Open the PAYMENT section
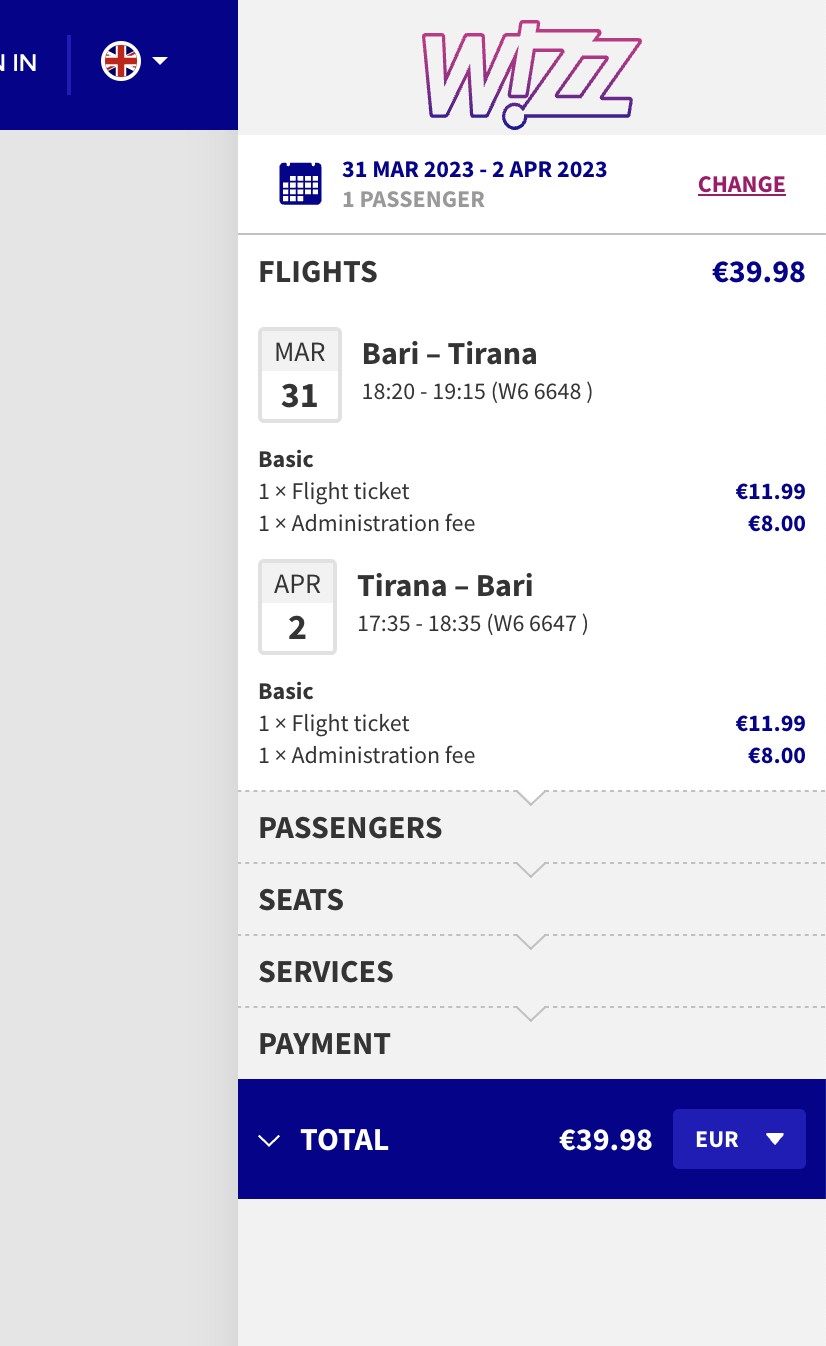This screenshot has height=1346, width=826. (324, 1044)
